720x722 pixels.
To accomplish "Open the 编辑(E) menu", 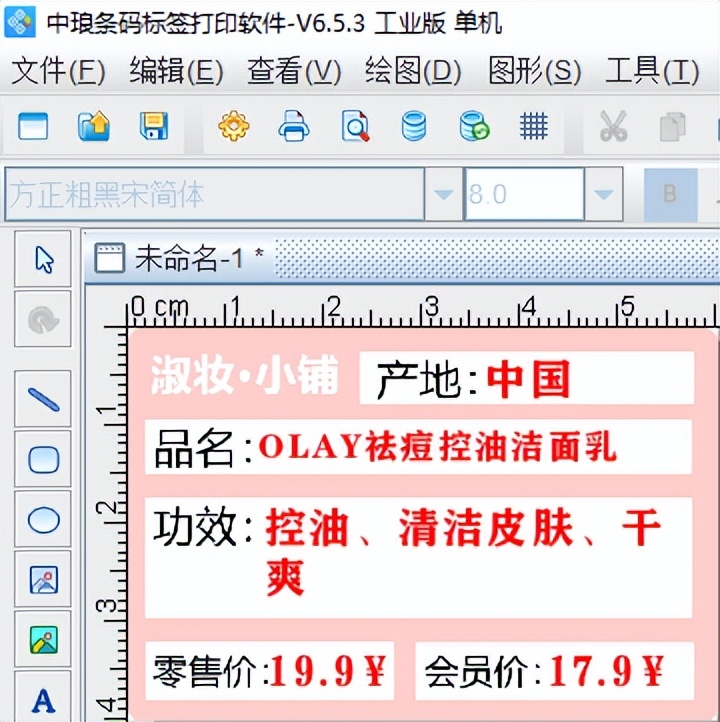I will [x=176, y=71].
